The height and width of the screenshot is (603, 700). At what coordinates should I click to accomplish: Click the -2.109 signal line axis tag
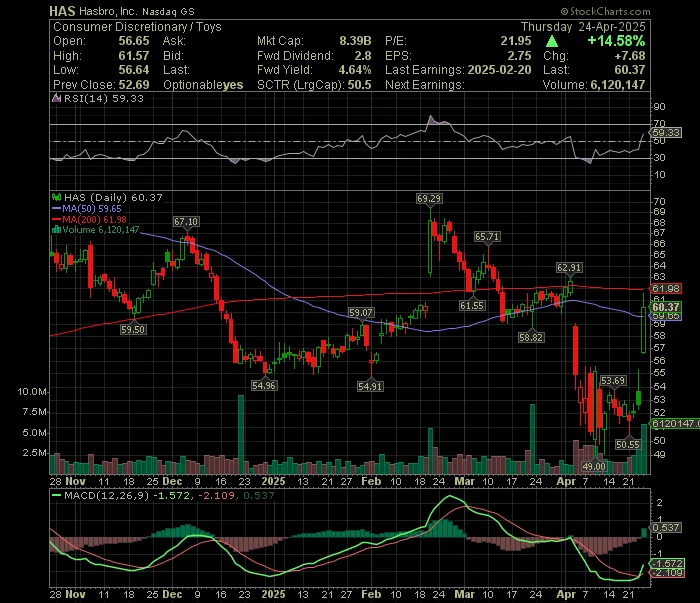[x=667, y=573]
